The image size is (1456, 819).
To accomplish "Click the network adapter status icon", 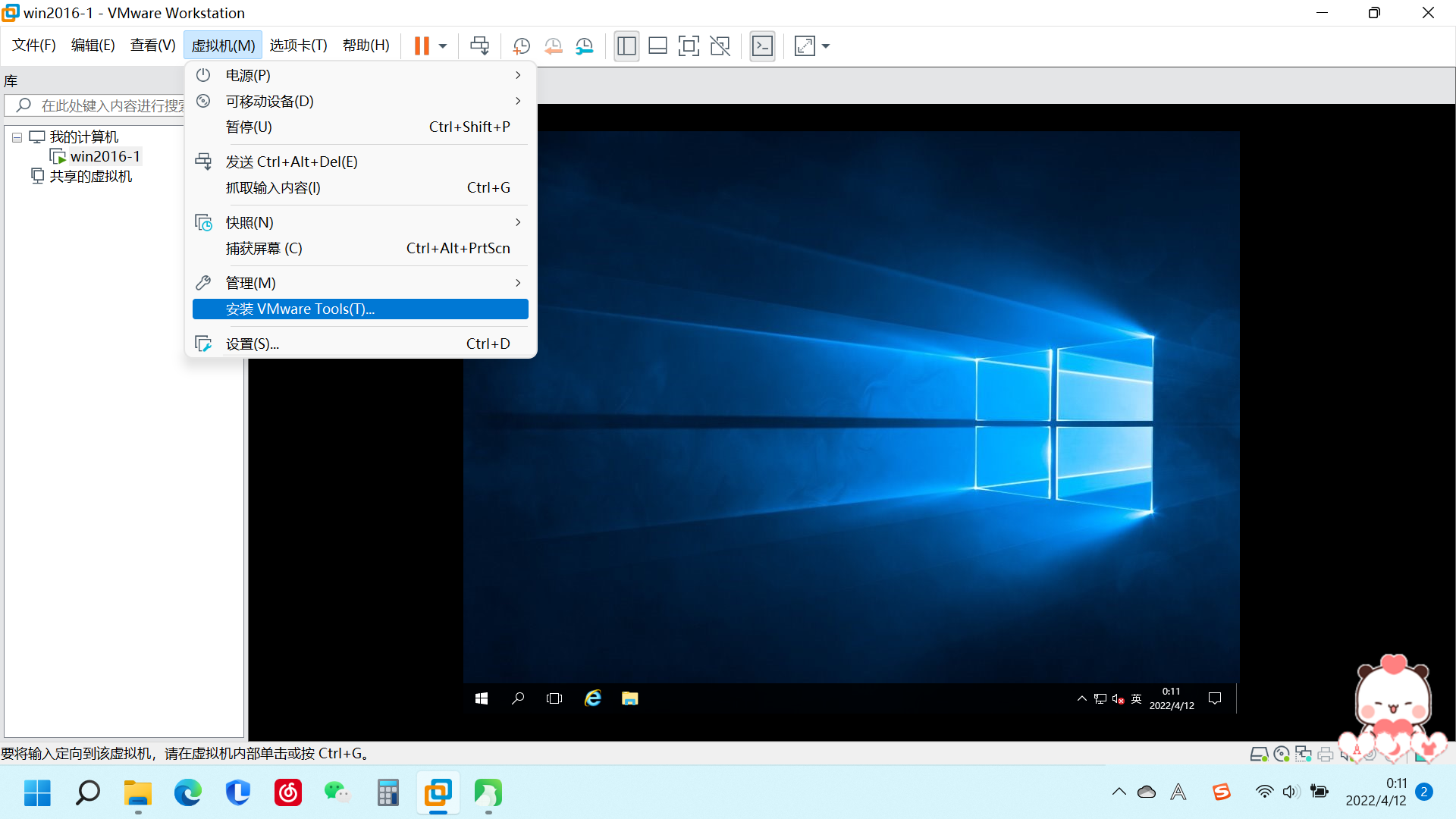I will (1304, 754).
